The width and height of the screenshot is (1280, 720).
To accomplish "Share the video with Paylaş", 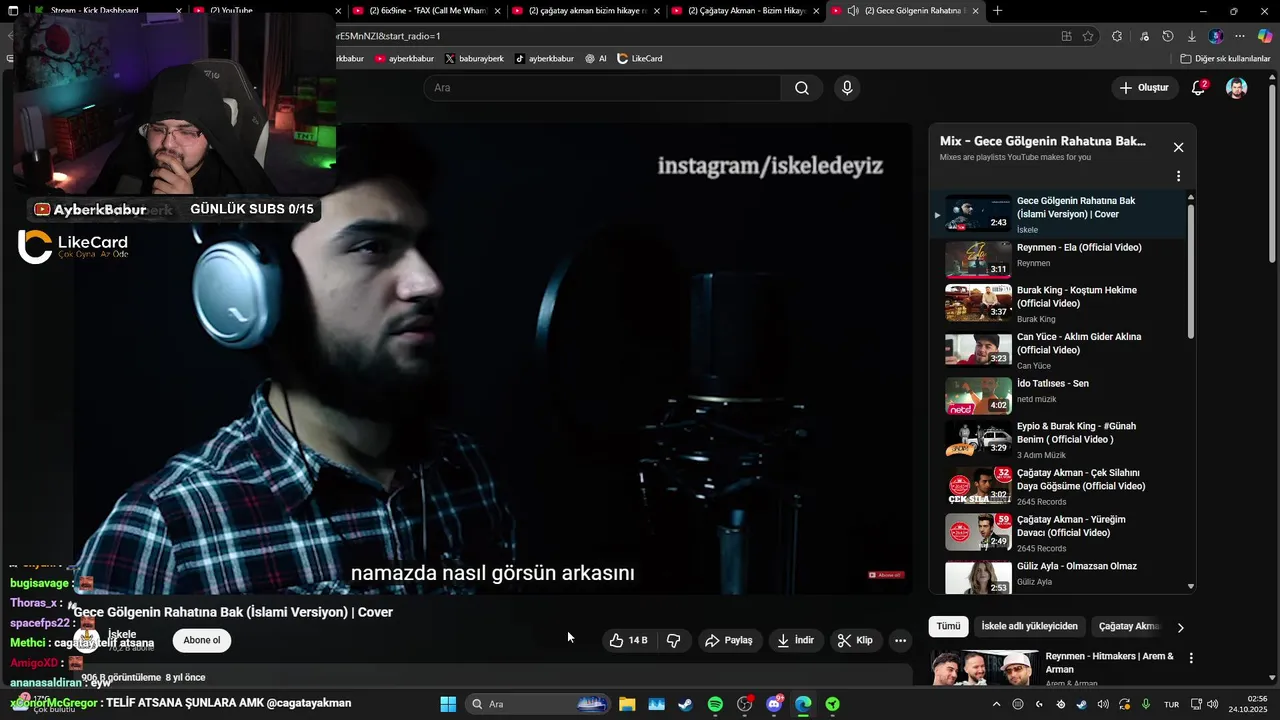I will (x=729, y=640).
